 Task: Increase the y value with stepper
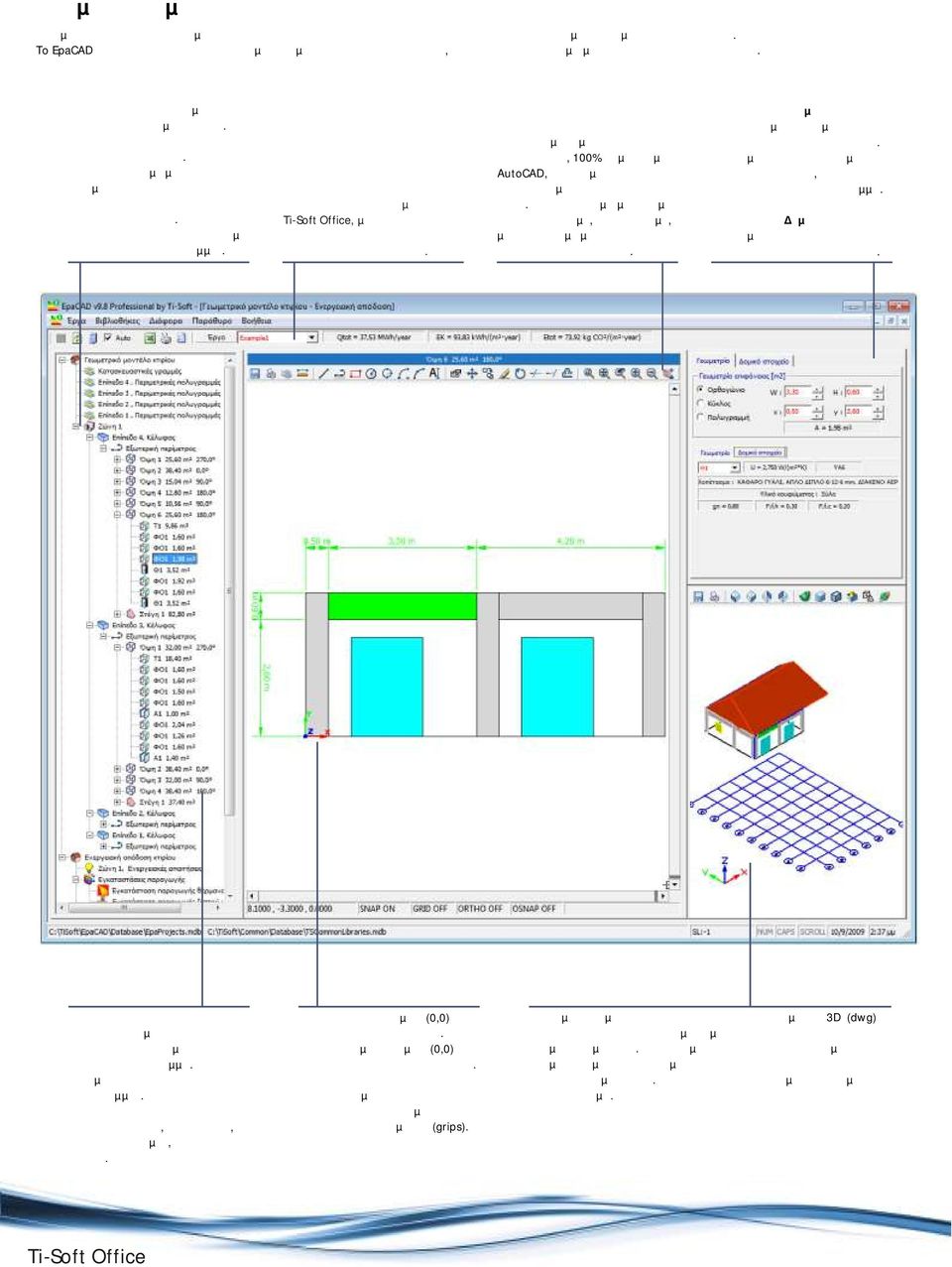[879, 407]
